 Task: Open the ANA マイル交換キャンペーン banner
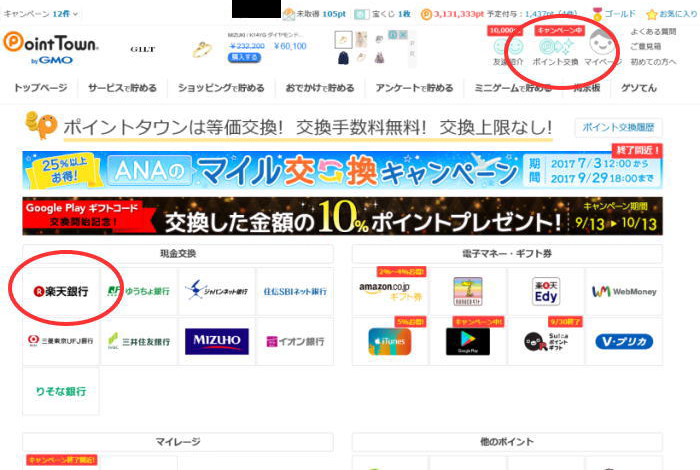[x=342, y=170]
